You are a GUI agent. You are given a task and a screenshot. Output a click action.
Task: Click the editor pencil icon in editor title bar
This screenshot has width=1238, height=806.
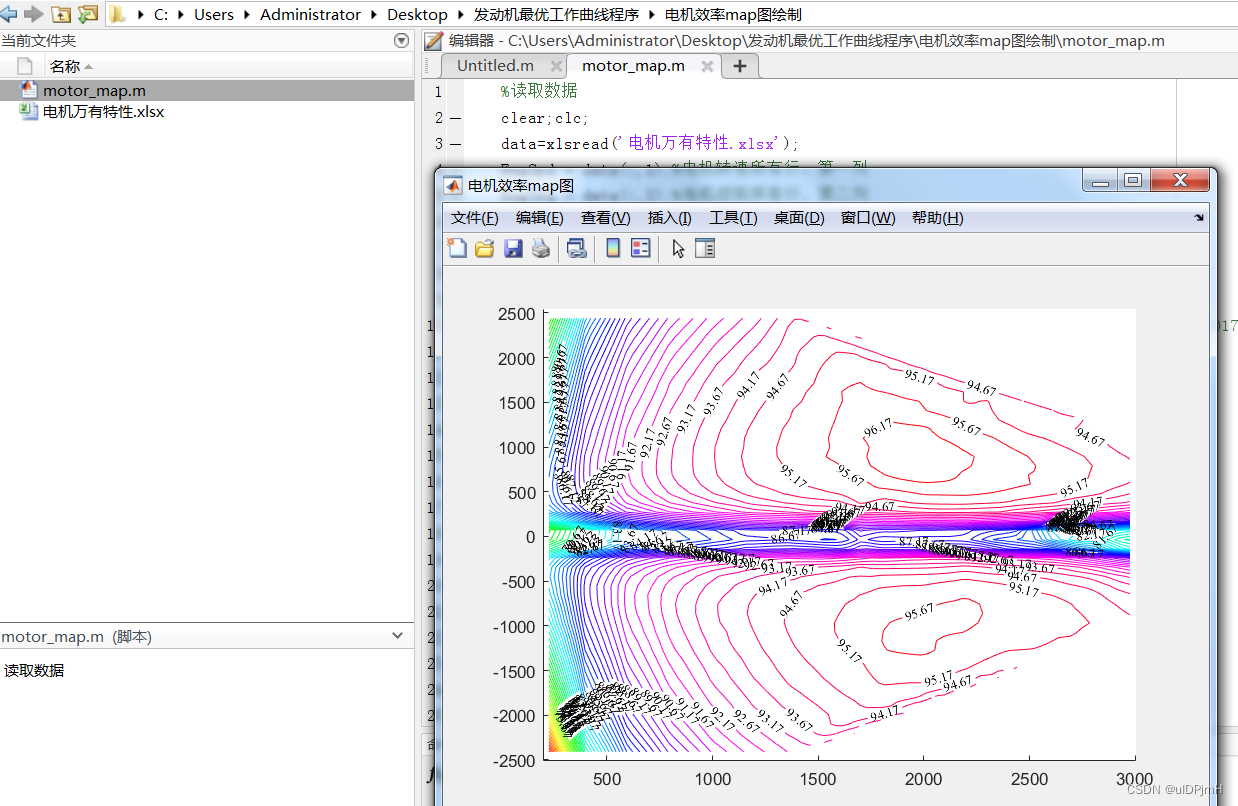[433, 41]
